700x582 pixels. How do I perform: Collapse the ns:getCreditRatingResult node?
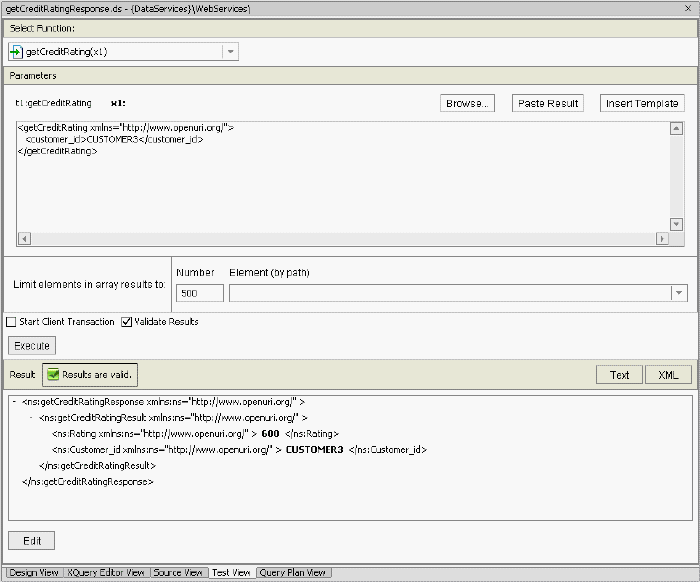[31, 418]
